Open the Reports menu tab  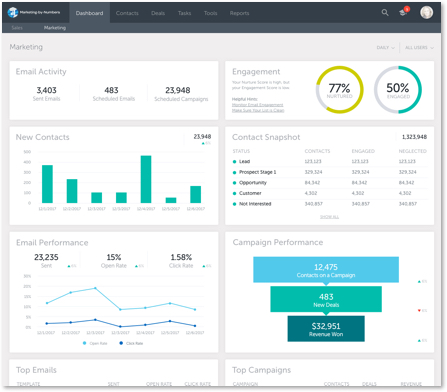coord(239,13)
